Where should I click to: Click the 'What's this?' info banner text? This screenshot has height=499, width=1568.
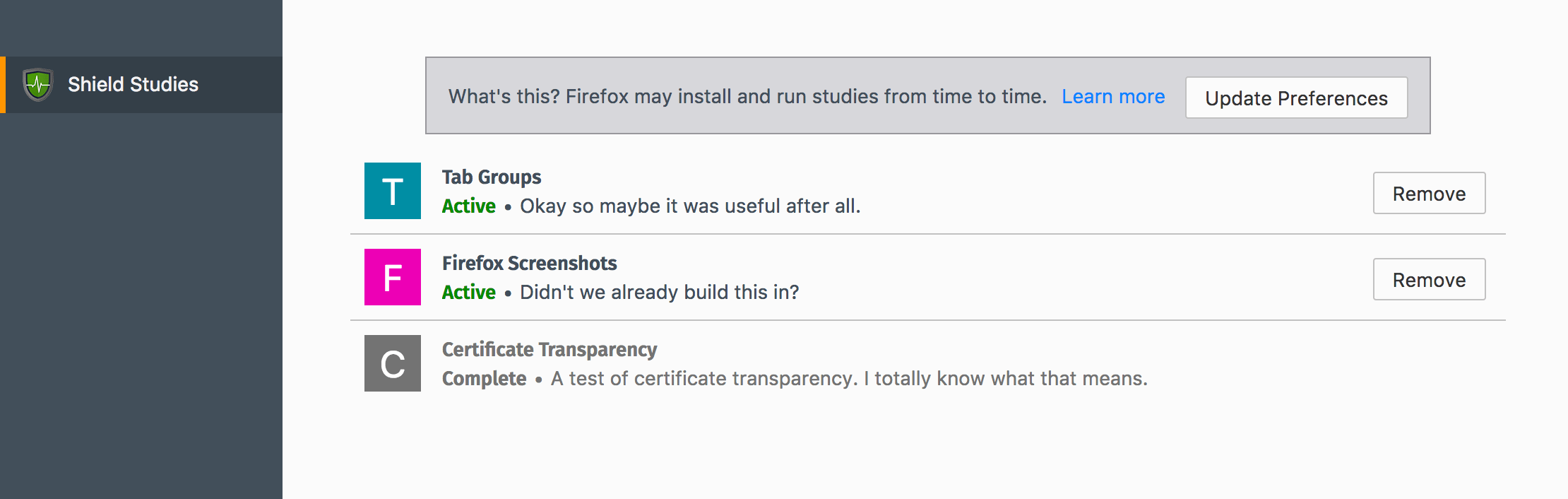click(747, 96)
